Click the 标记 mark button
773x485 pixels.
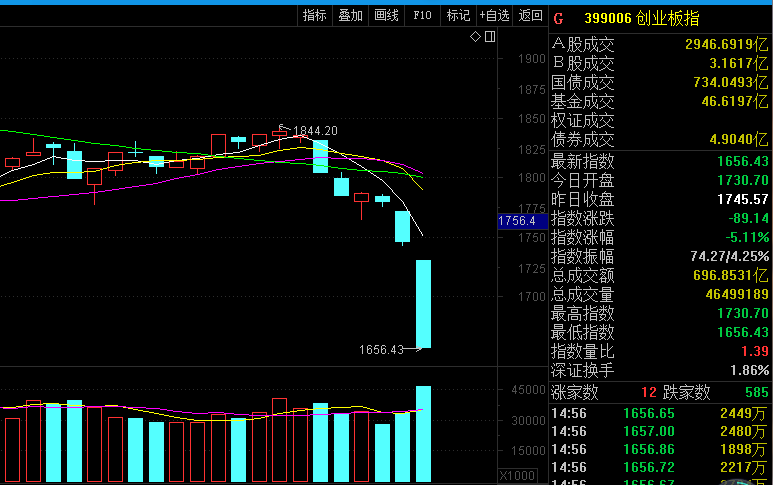458,16
